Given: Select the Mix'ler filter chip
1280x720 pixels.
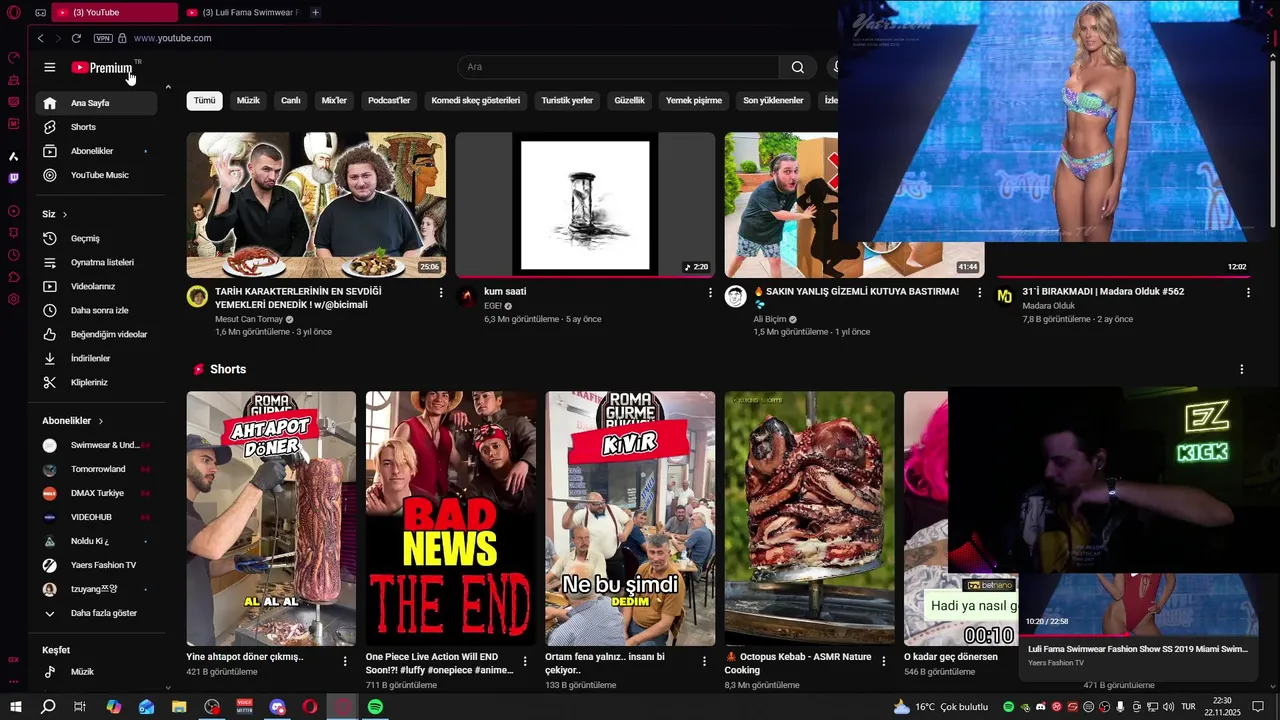Looking at the screenshot, I should (334, 100).
